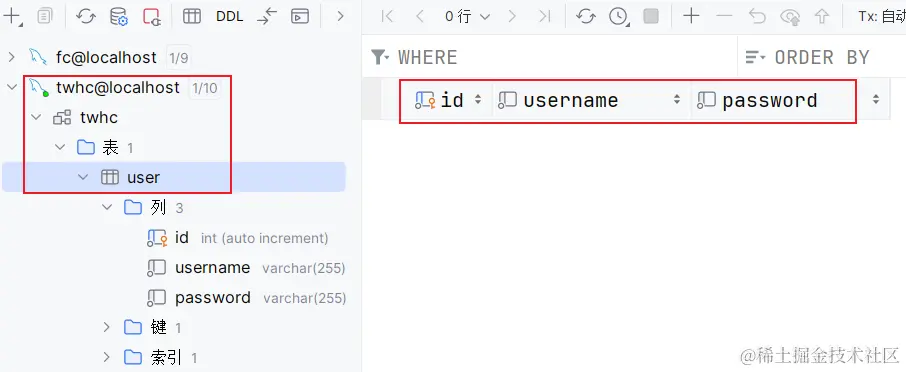Open the filter icon dropdown beside WHERE
The height and width of the screenshot is (372, 906).
point(380,57)
